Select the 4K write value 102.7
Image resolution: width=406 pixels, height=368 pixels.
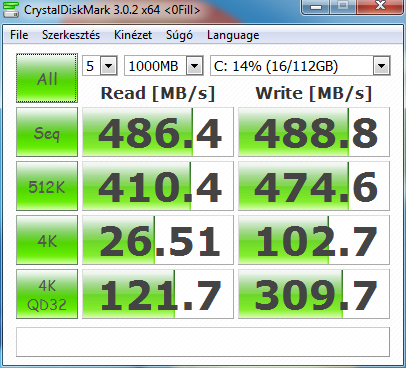314,240
